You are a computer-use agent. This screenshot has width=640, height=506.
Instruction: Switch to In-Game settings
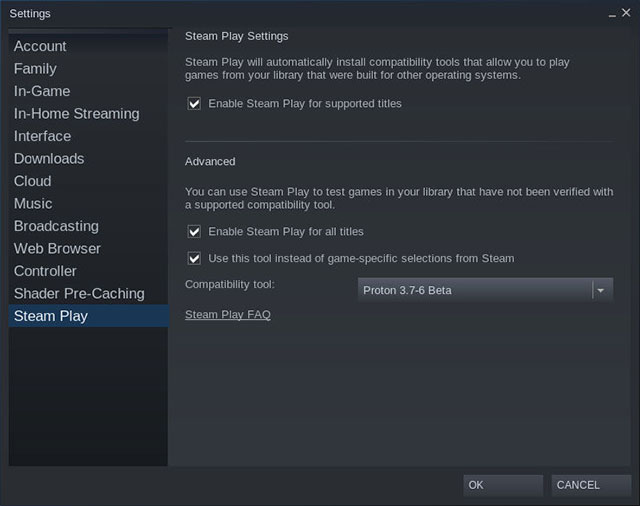tap(42, 91)
